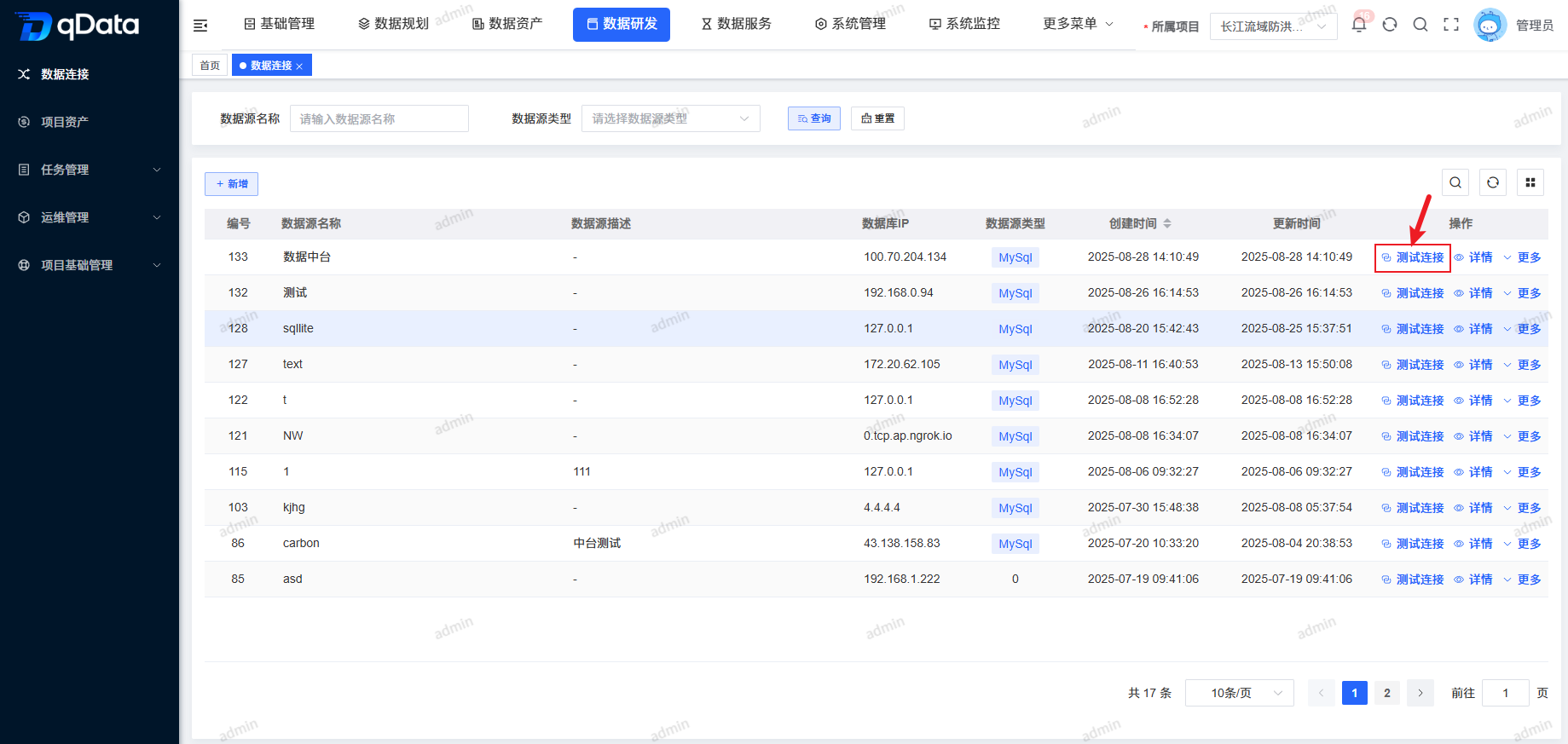Image resolution: width=1568 pixels, height=744 pixels.
Task: Open column settings grid icon
Action: point(1530,182)
